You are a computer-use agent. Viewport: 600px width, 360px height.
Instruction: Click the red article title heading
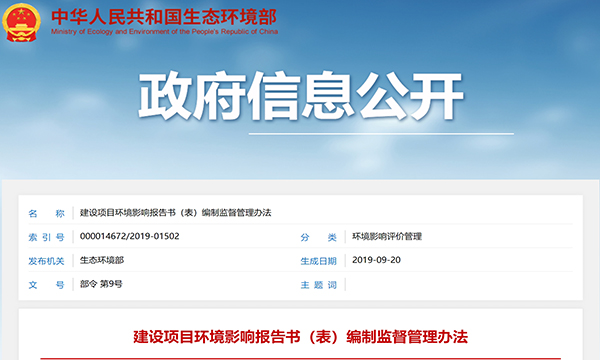(300, 337)
